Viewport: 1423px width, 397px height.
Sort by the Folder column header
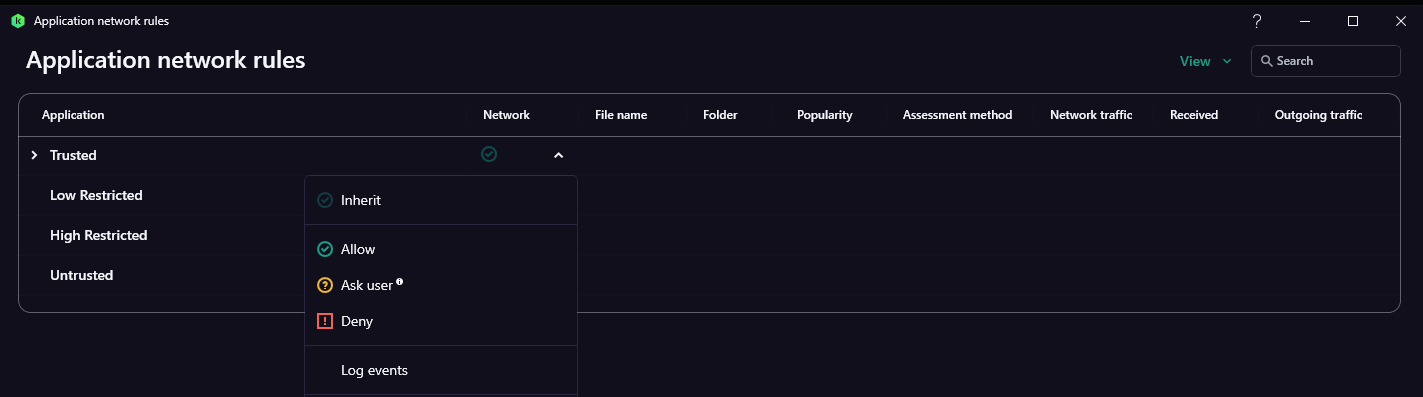pyautogui.click(x=720, y=115)
